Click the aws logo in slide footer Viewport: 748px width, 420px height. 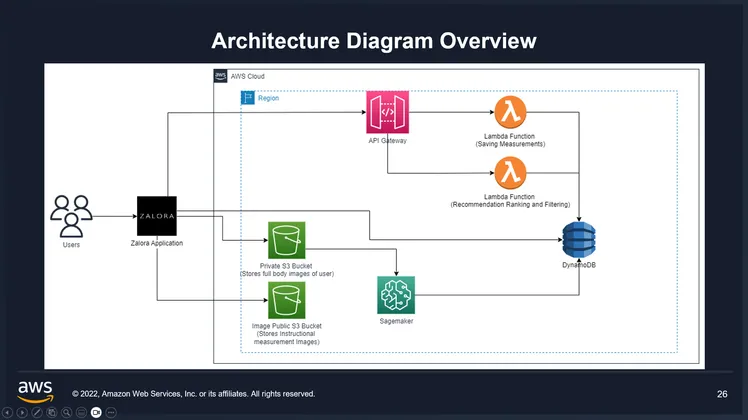tap(35, 392)
